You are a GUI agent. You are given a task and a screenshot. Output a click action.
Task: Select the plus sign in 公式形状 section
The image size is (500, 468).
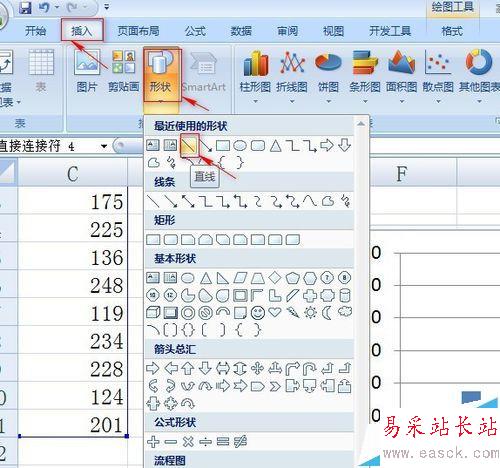(153, 442)
